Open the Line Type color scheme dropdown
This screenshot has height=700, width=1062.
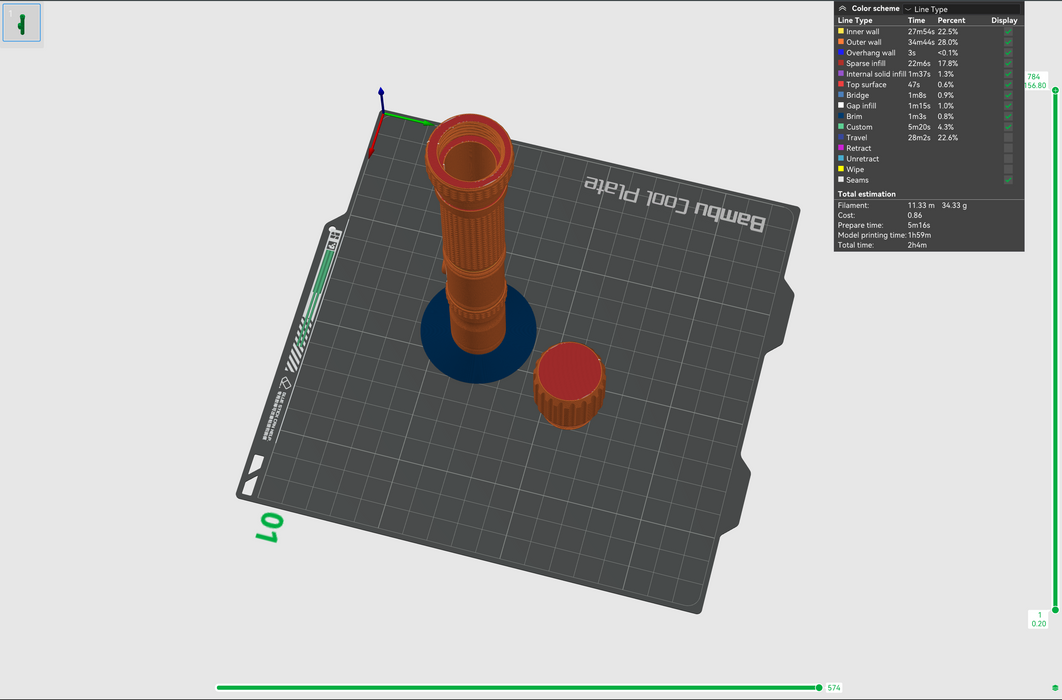click(x=960, y=9)
